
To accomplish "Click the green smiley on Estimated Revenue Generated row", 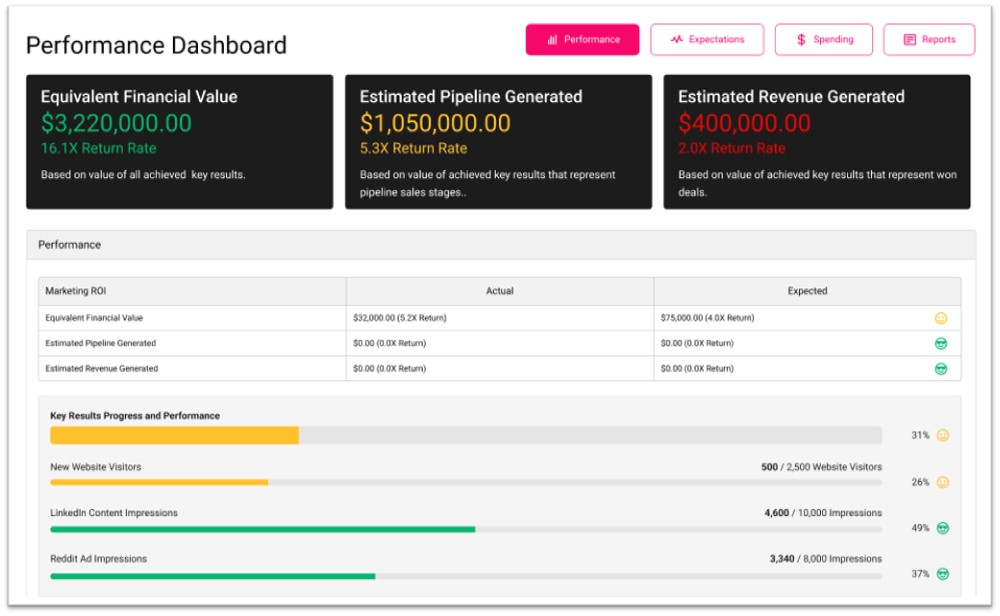I will click(940, 368).
